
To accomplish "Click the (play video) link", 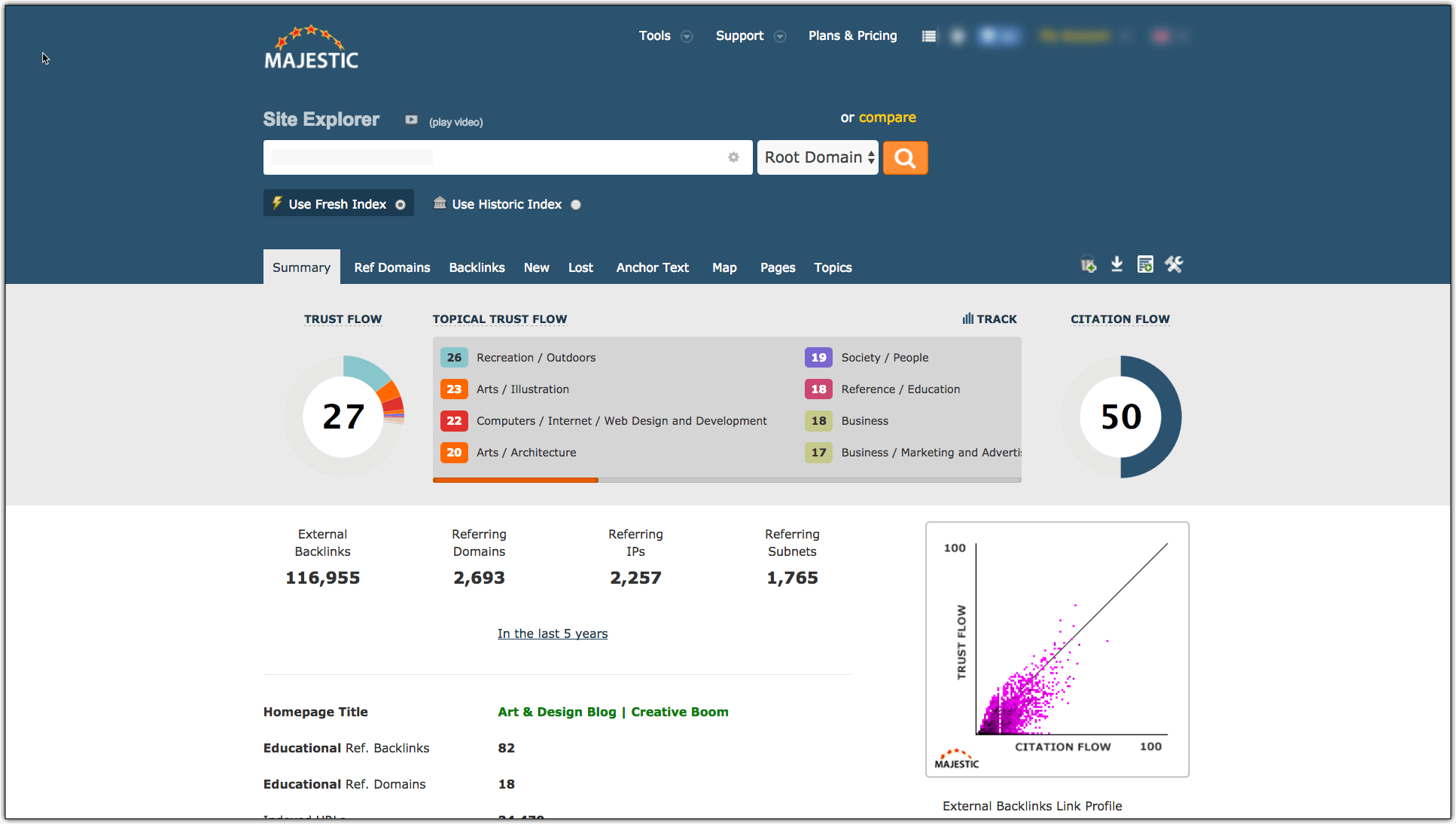I will click(456, 122).
